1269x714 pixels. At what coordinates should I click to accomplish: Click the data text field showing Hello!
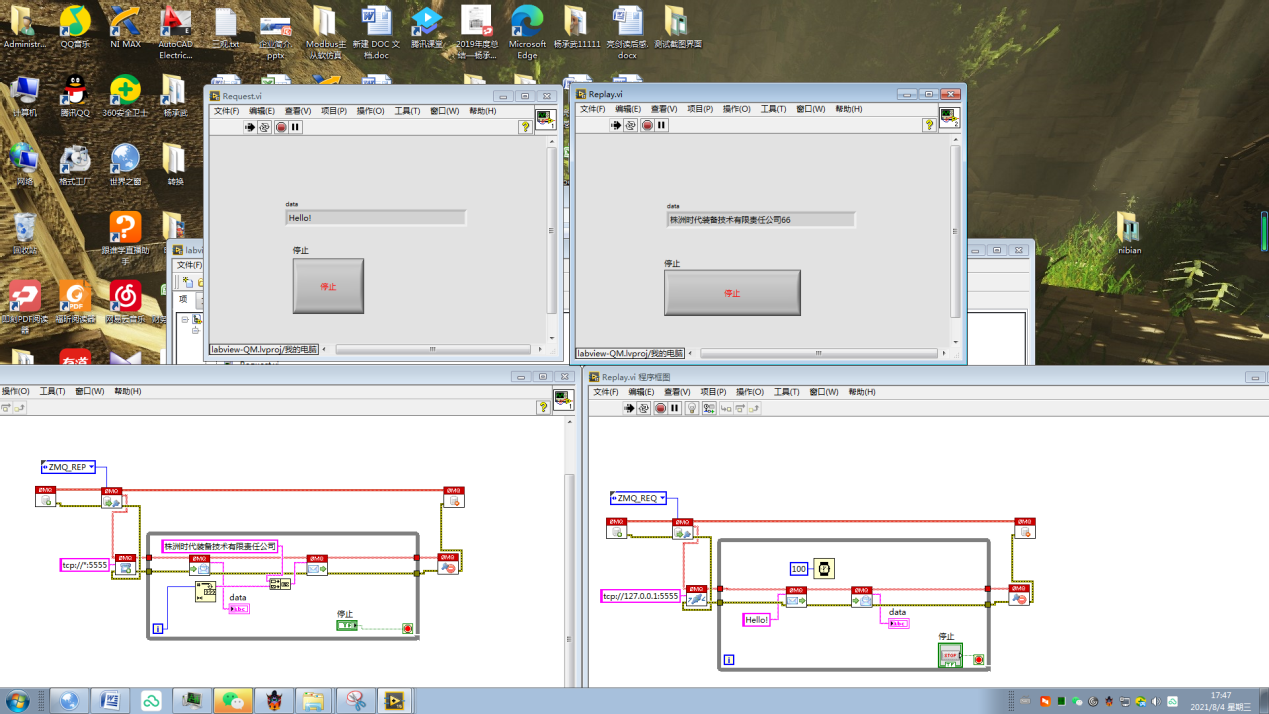(x=375, y=217)
